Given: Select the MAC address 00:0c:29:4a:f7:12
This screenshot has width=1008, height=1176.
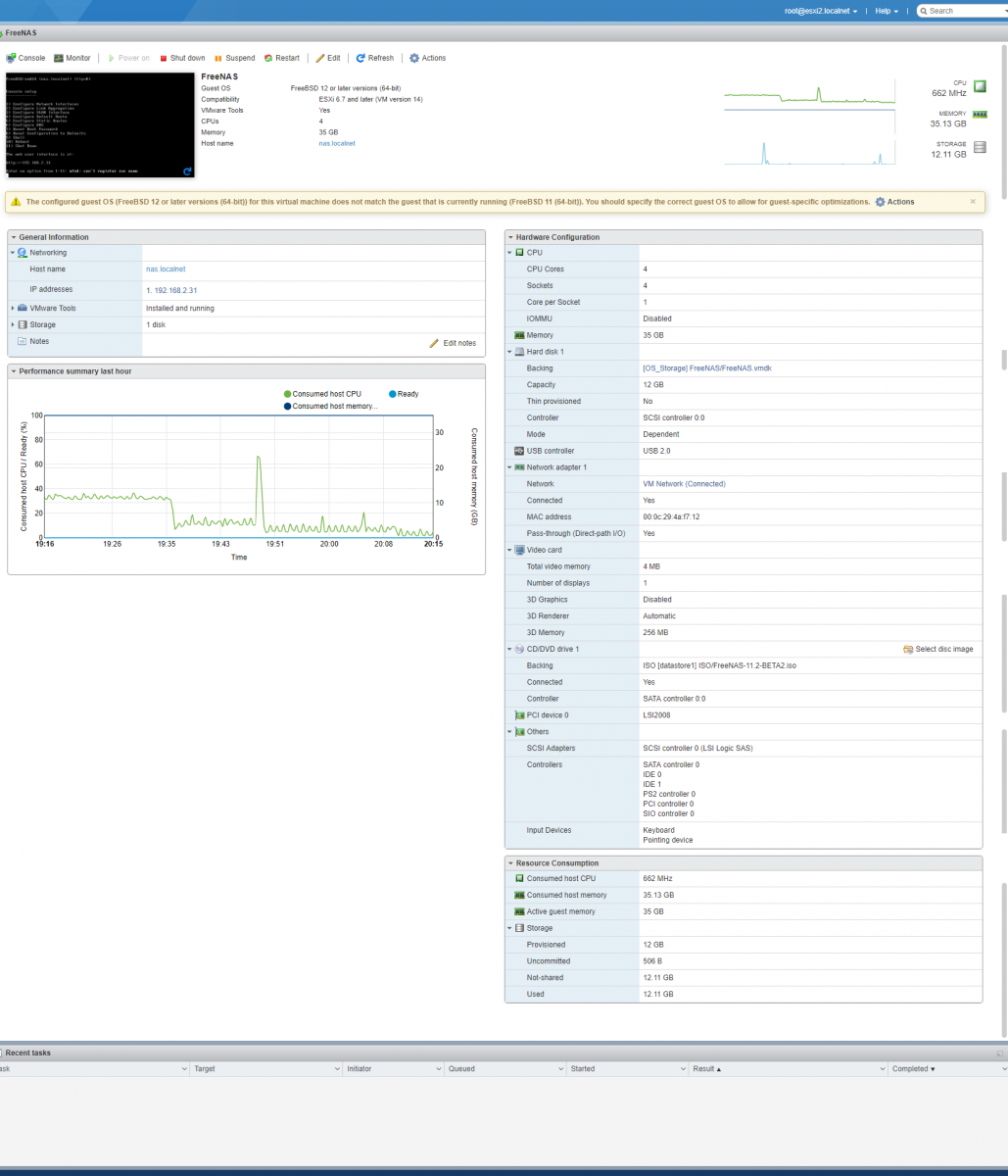Looking at the screenshot, I should click(x=671, y=517).
